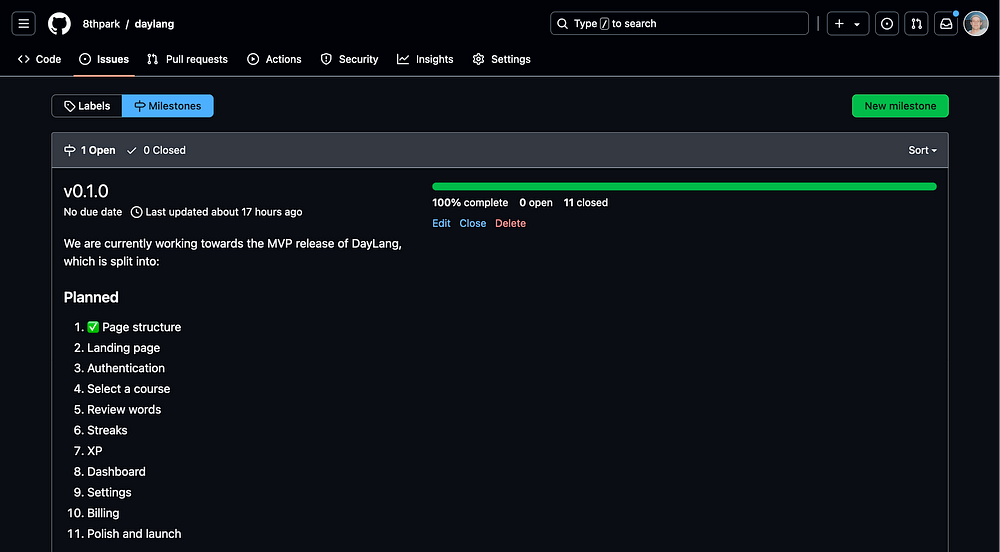Viewport: 1000px width, 552px height.
Task: Click the 'Billing' list item
Action: pos(103,513)
